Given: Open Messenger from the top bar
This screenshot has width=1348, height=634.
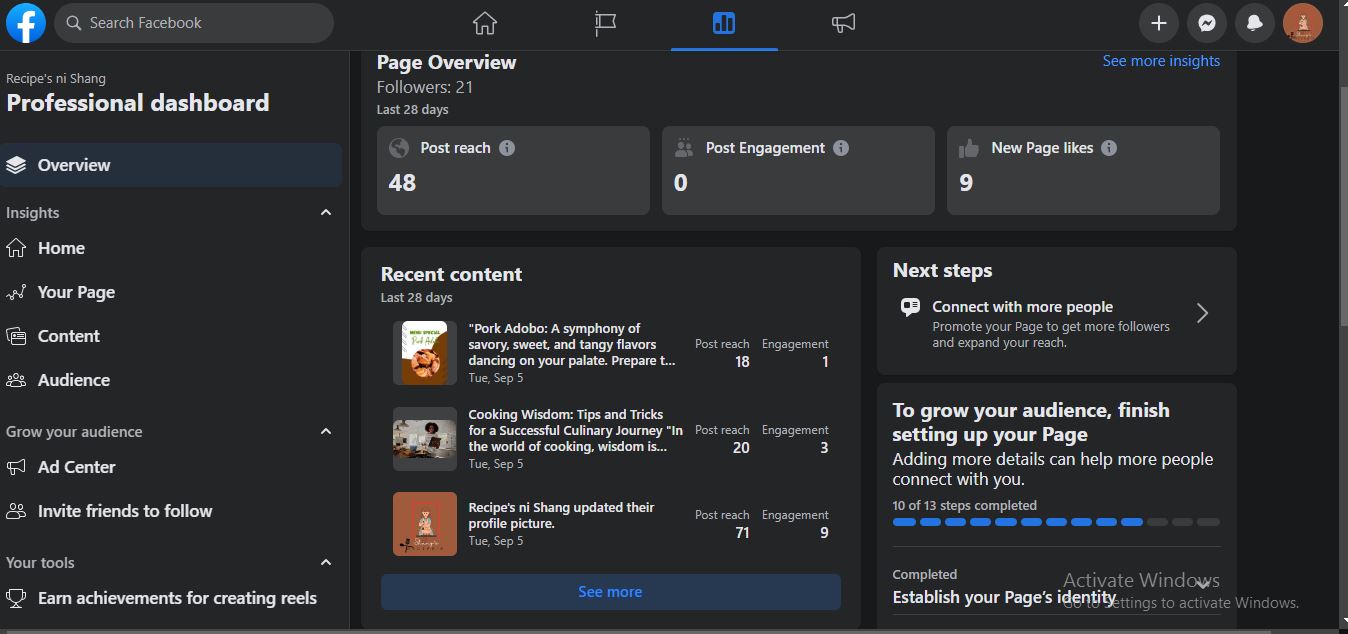Looking at the screenshot, I should click(1207, 23).
